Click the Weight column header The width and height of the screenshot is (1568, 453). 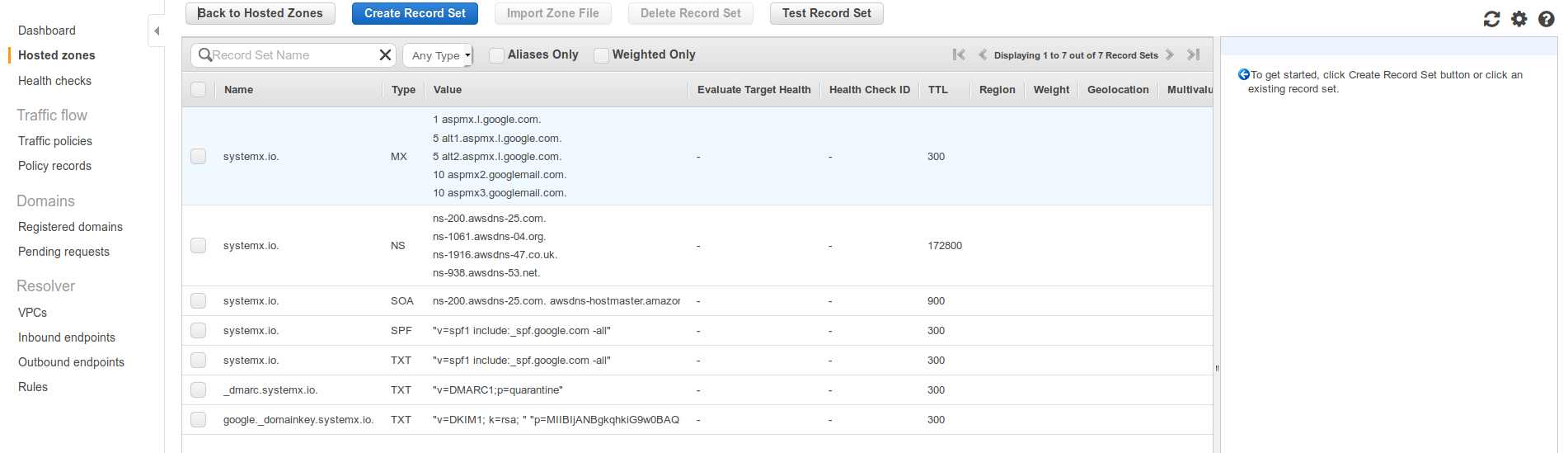pyautogui.click(x=1051, y=90)
